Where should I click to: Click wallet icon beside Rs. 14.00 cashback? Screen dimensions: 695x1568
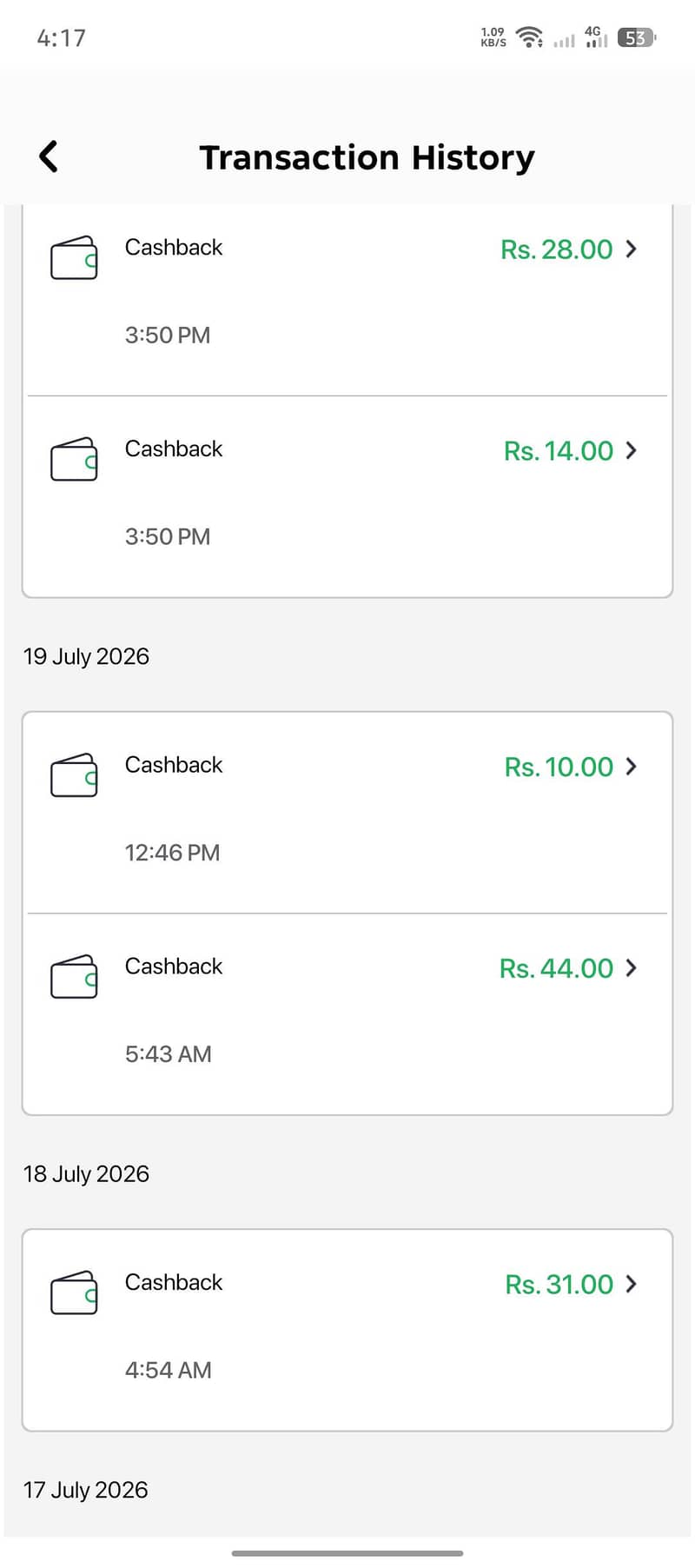(74, 459)
